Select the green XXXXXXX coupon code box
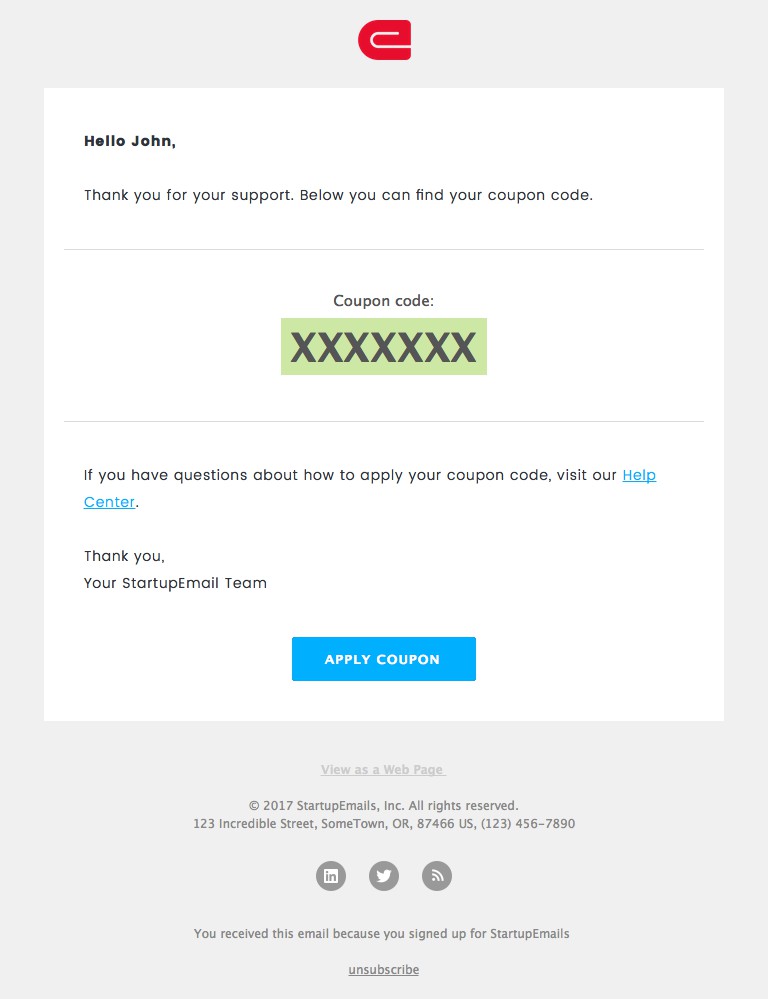 click(x=384, y=347)
